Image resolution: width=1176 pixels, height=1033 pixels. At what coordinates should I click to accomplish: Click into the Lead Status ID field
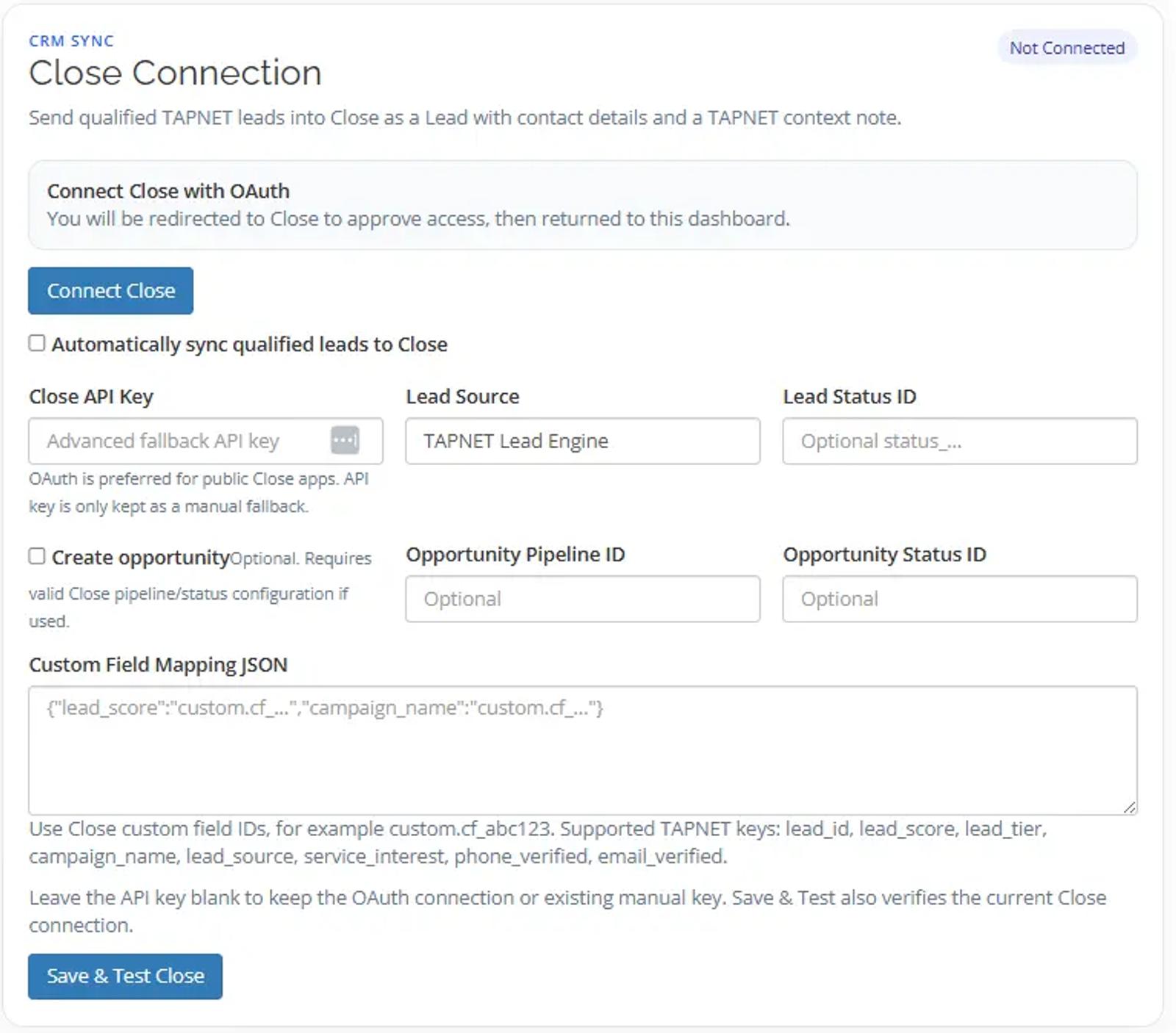click(960, 441)
